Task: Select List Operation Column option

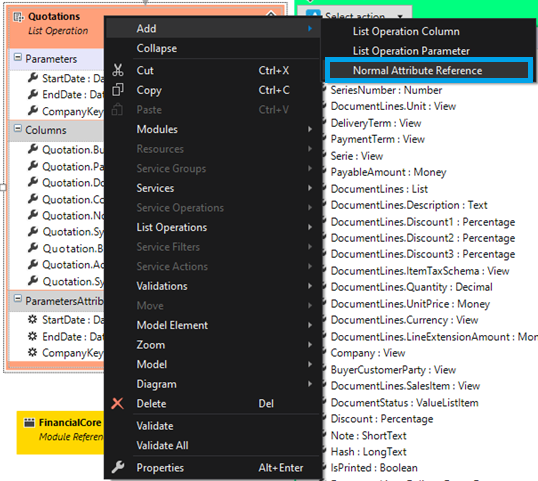Action: click(429, 31)
